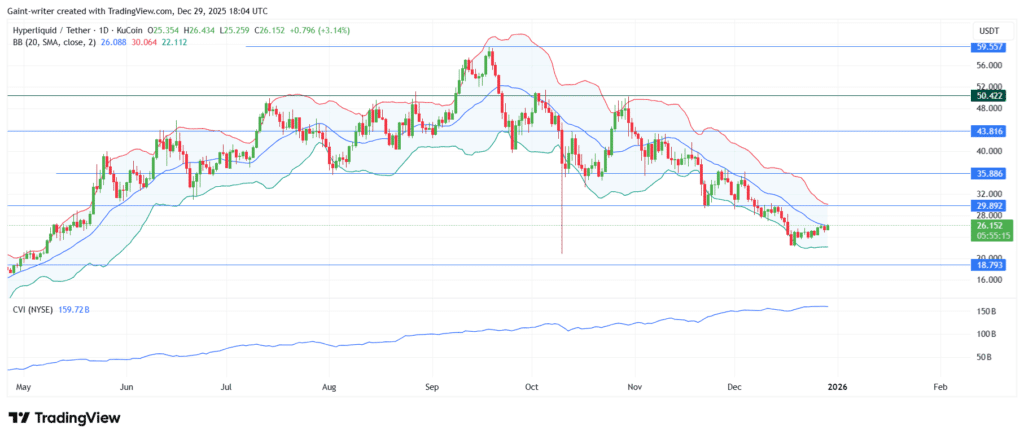The width and height of the screenshot is (1024, 439).
Task: Click the 2026 label on time axis
Action: [x=837, y=387]
